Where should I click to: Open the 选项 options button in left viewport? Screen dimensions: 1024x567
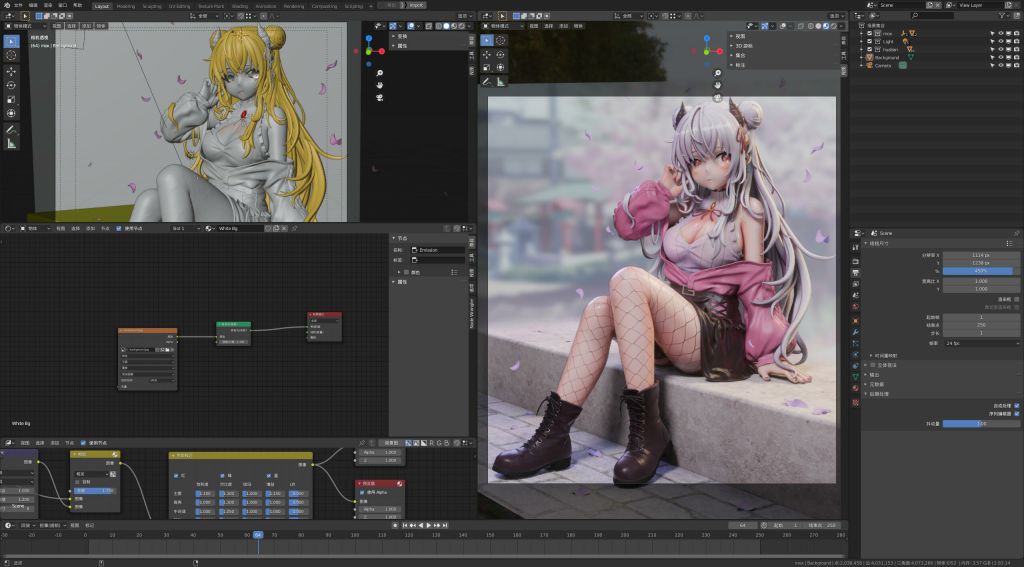(465, 16)
